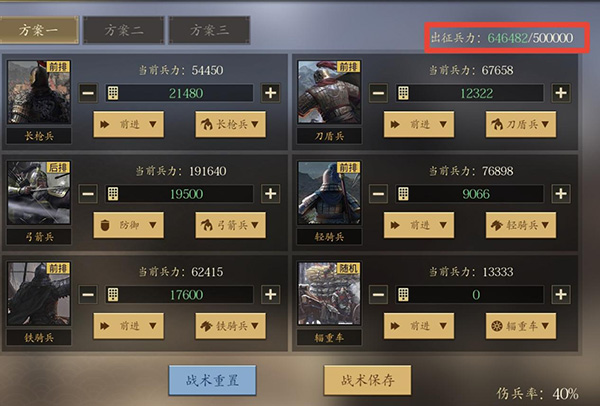Viewport: 600px width, 406px height.
Task: Expand the 长枪兵 target dropdown
Action: tap(230, 124)
